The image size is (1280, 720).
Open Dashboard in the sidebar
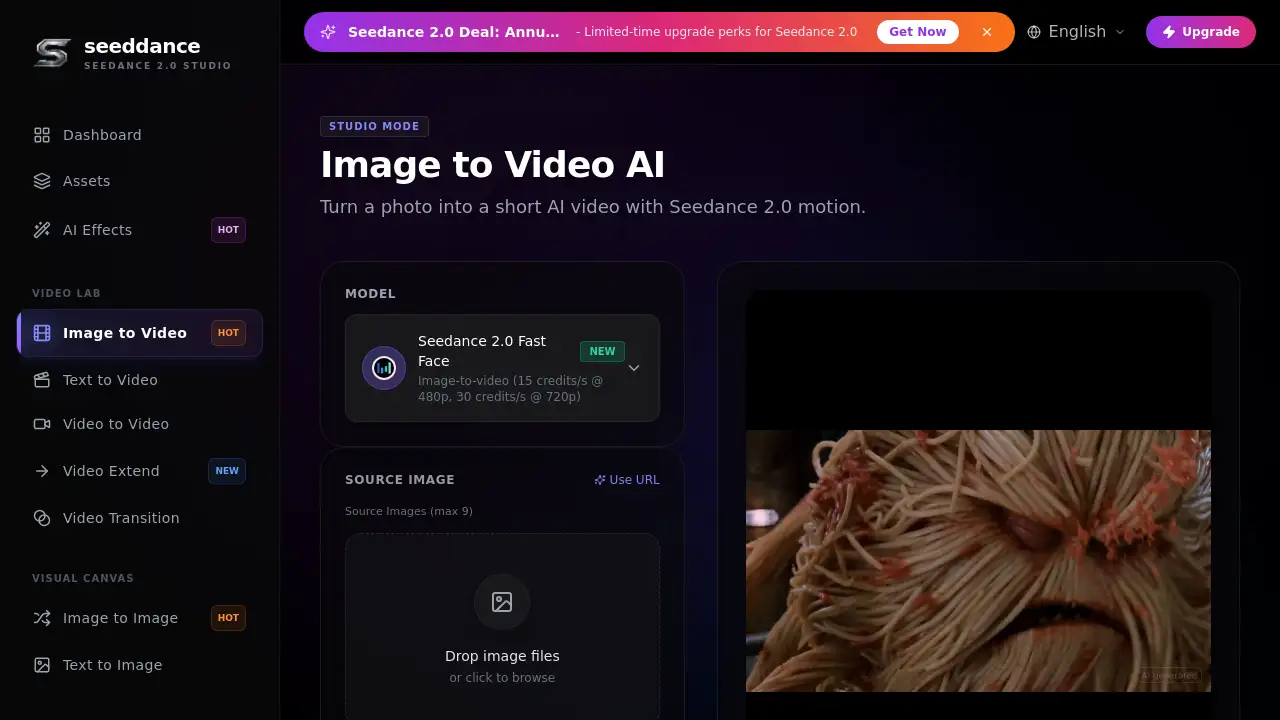click(x=140, y=135)
